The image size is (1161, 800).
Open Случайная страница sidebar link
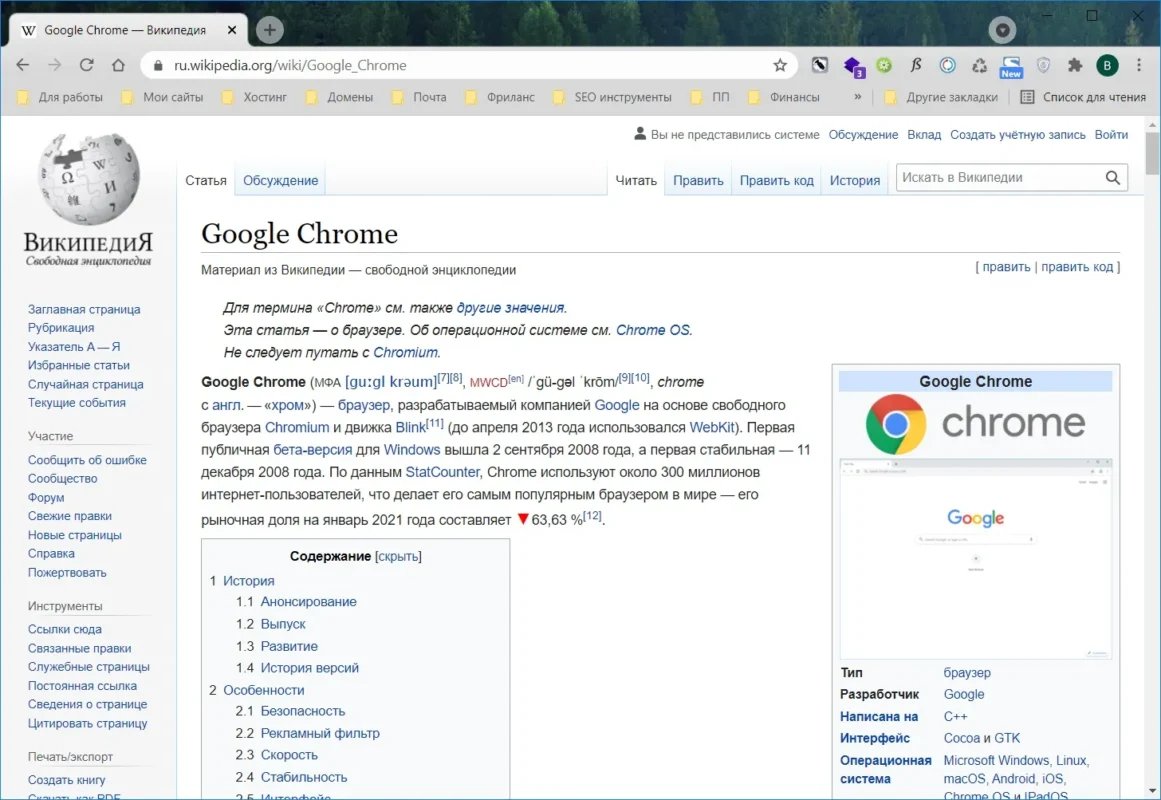click(x=86, y=384)
